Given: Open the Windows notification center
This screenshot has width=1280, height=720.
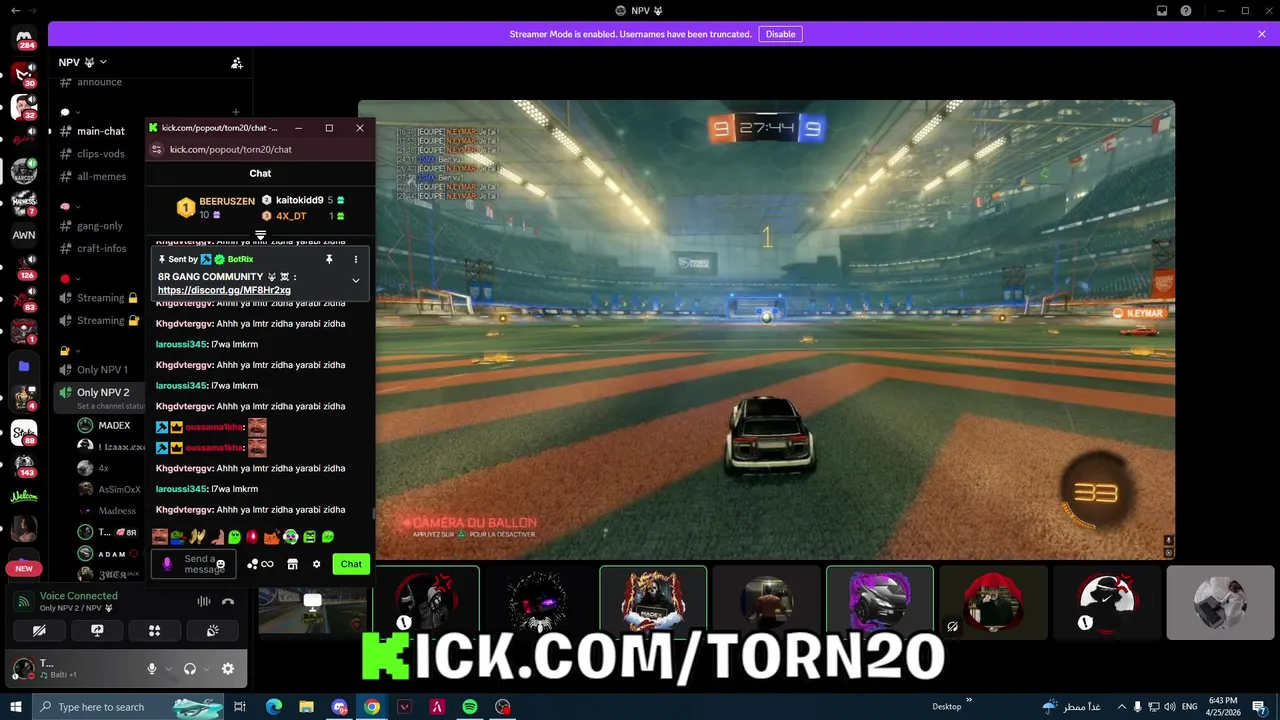Looking at the screenshot, I should coord(1259,707).
